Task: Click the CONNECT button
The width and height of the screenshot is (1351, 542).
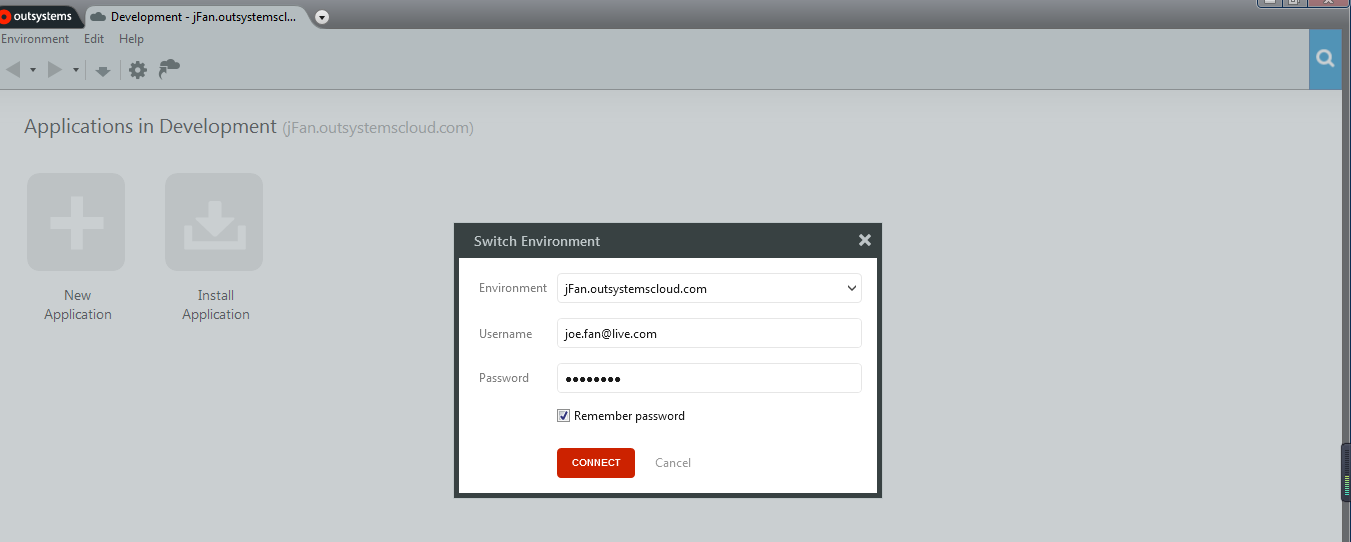Action: tap(596, 463)
